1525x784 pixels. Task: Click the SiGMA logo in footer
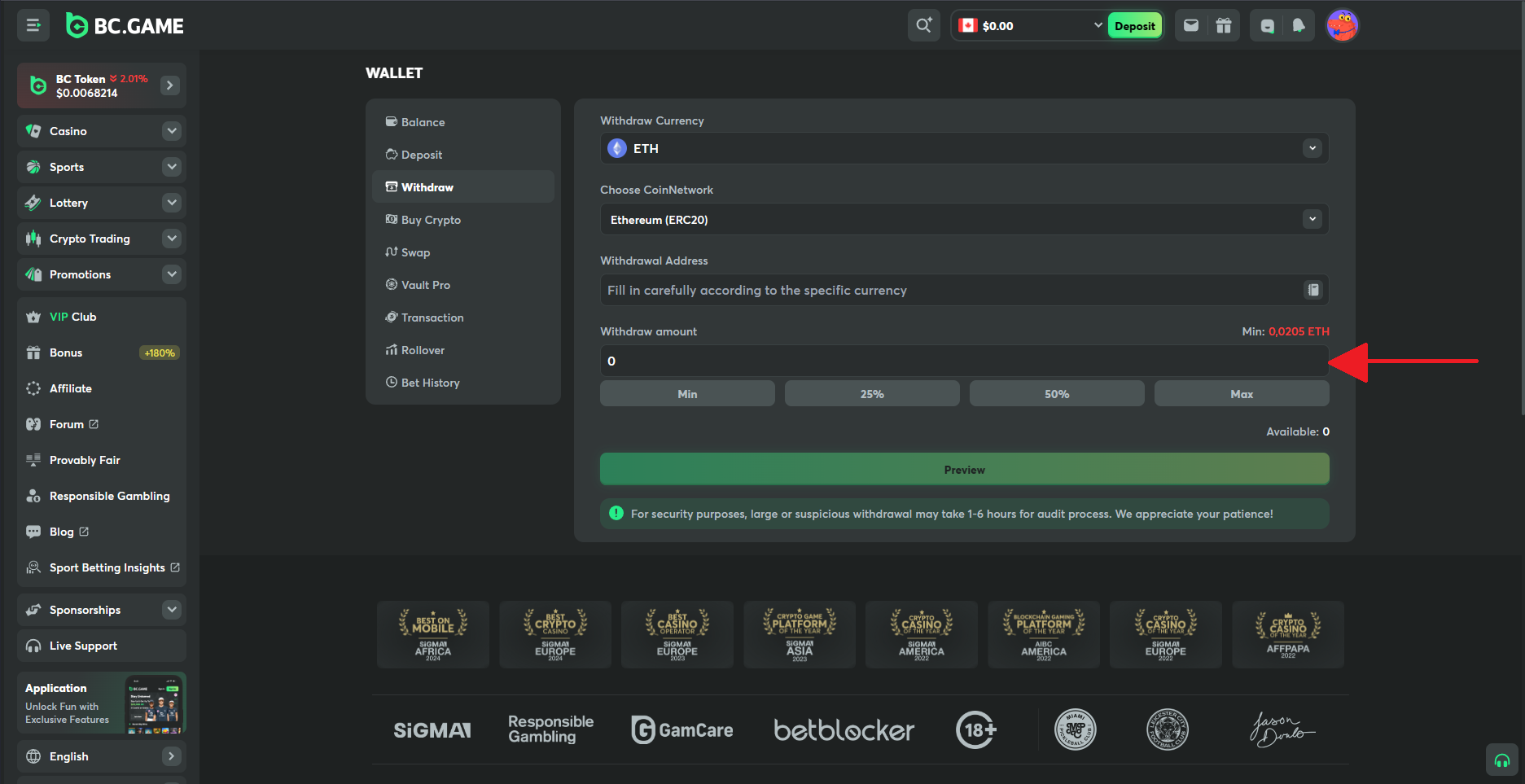tap(432, 730)
